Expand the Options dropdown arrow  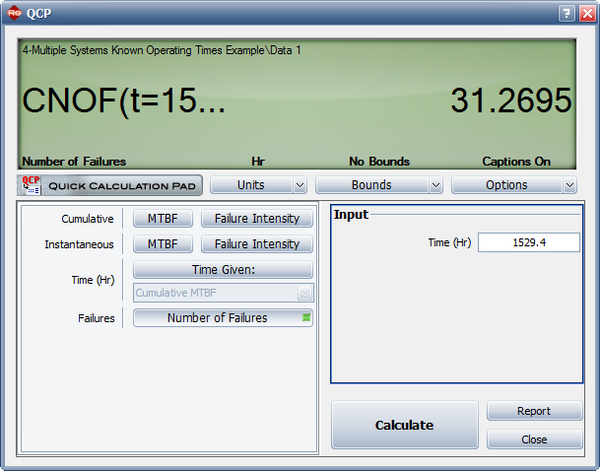point(569,185)
